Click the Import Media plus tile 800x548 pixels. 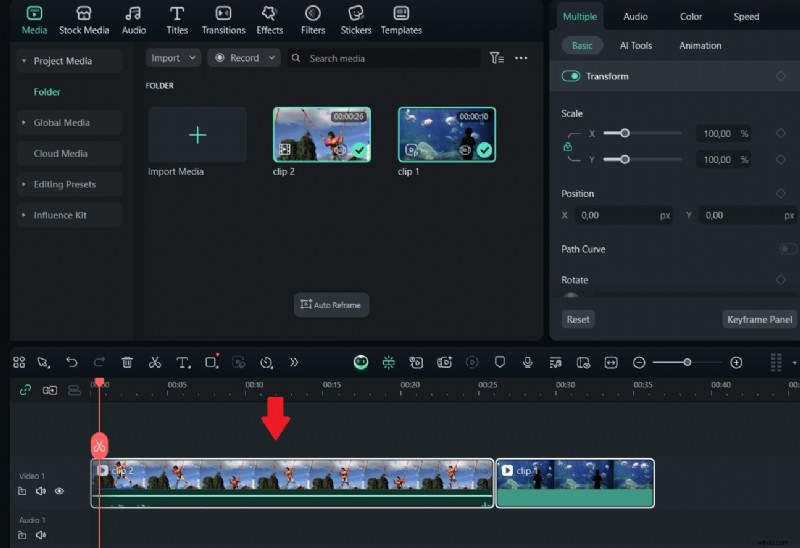point(197,135)
